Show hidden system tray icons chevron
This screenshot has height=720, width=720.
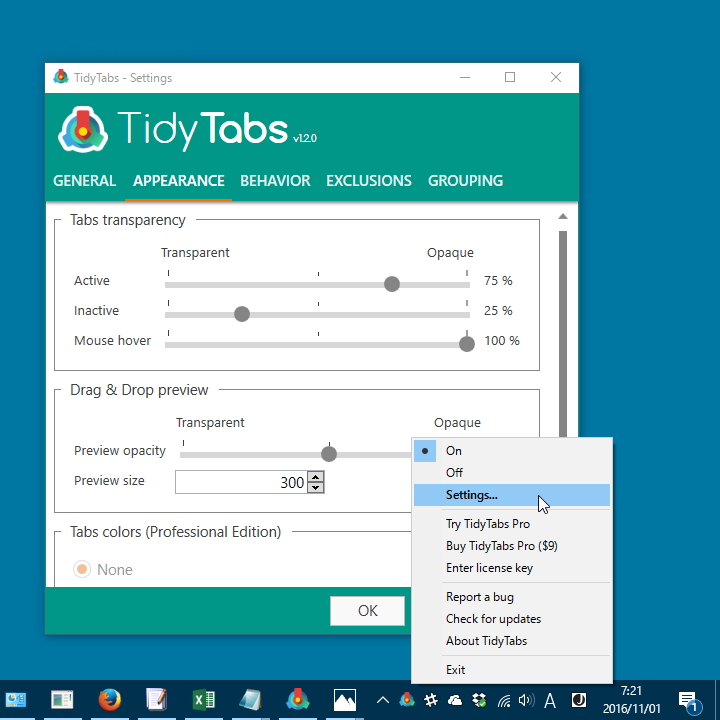pyautogui.click(x=382, y=700)
